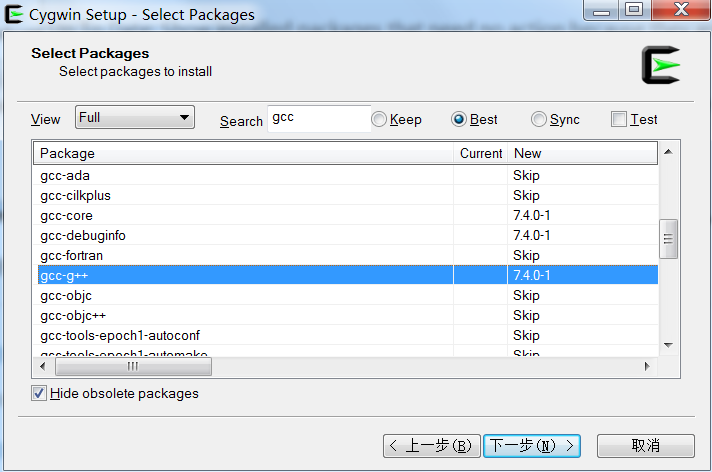Click Skip in the gcc-fortran row

click(x=526, y=255)
